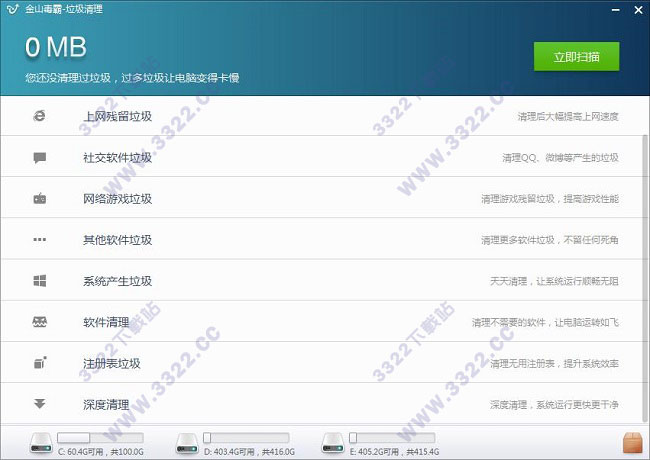Select the Internet Explorer icon for 上网残留垃圾
This screenshot has height=460, width=650.
point(39,116)
